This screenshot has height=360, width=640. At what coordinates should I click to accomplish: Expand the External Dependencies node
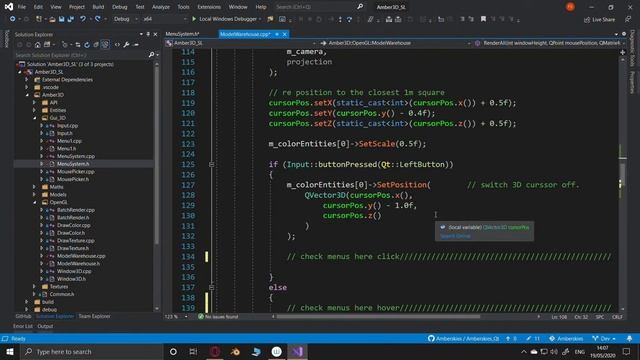click(27, 80)
